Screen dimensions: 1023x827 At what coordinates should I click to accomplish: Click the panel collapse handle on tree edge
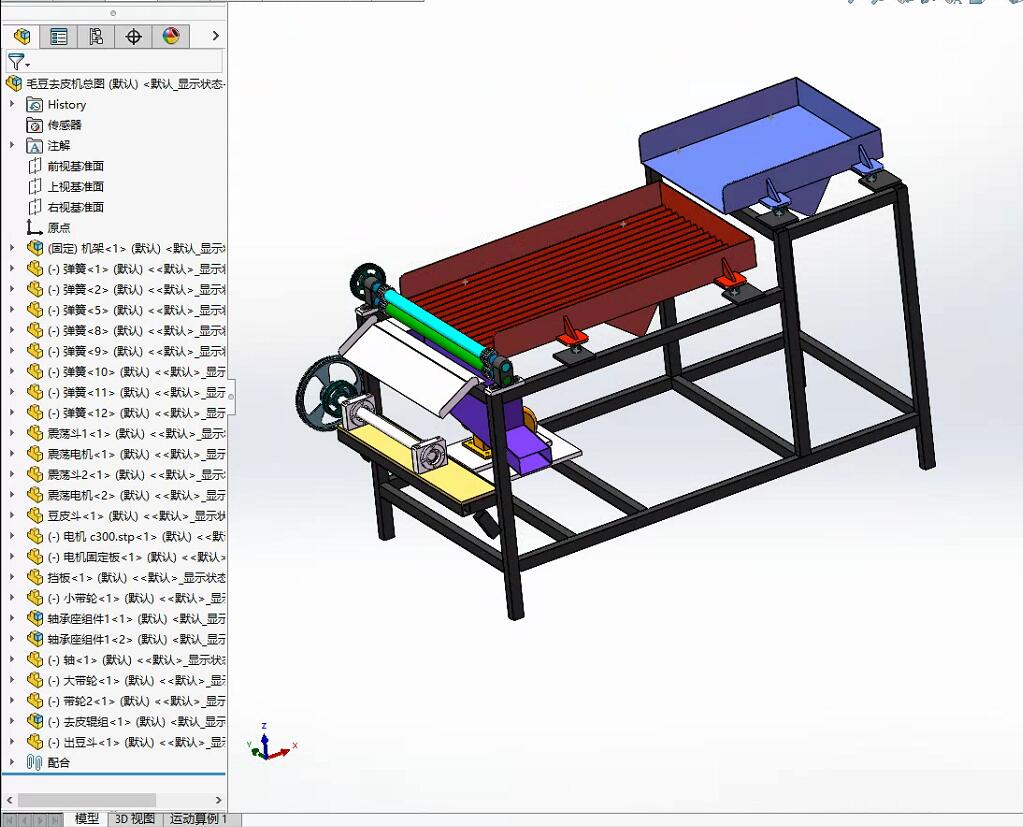click(x=230, y=396)
